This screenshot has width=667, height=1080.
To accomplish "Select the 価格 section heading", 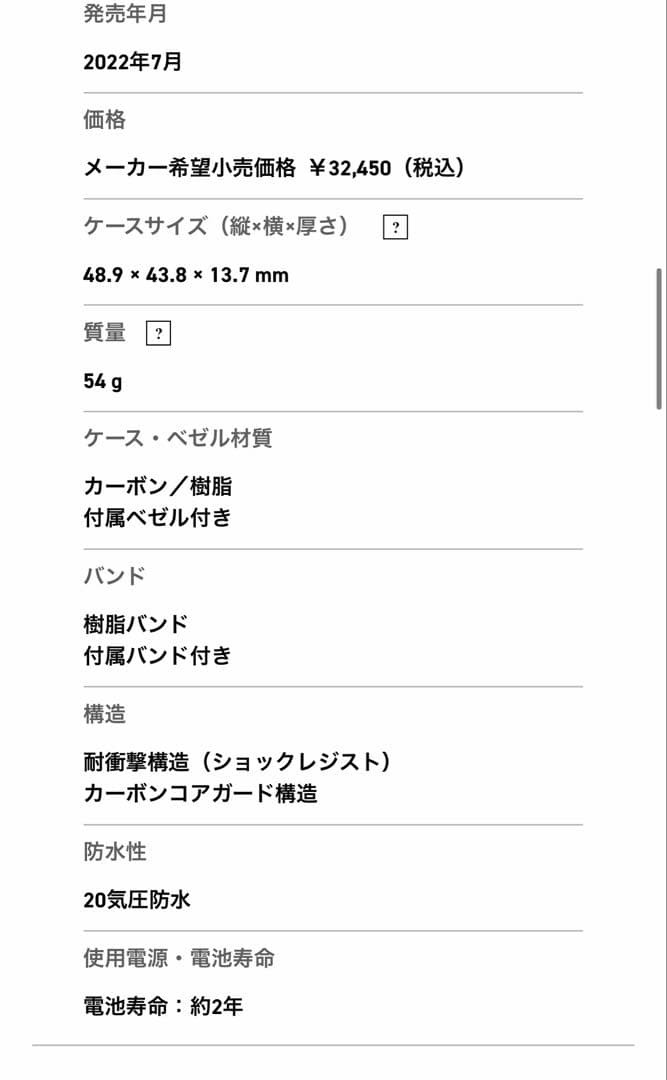I will 105,119.
